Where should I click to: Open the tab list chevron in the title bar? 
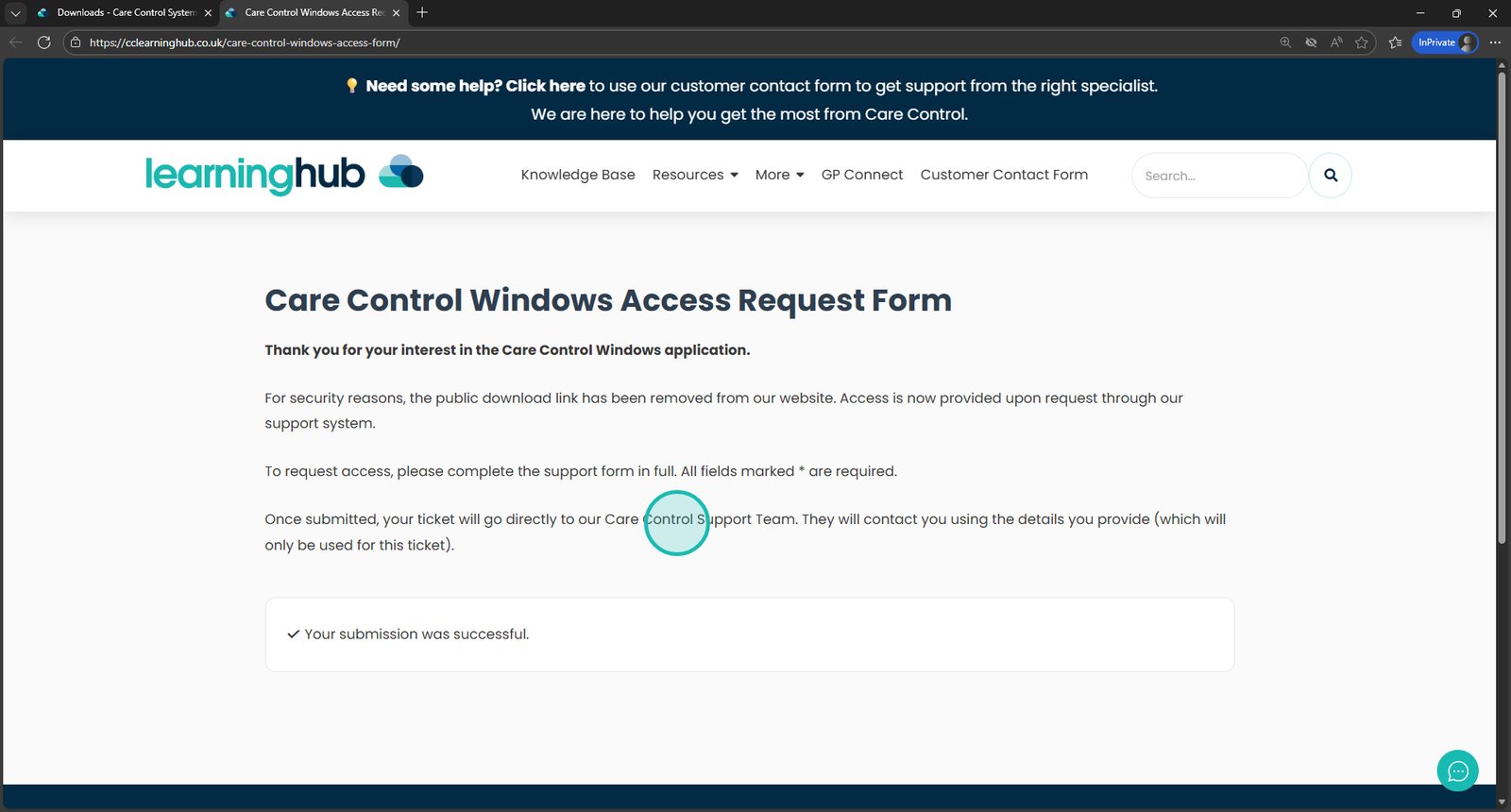pos(15,13)
